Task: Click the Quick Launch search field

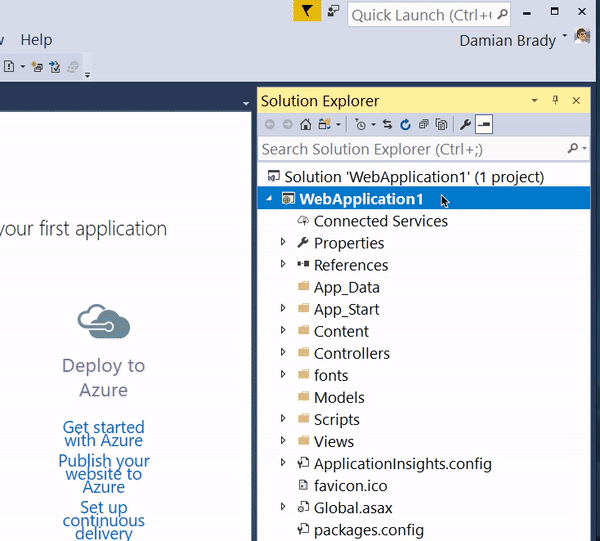Action: click(429, 15)
